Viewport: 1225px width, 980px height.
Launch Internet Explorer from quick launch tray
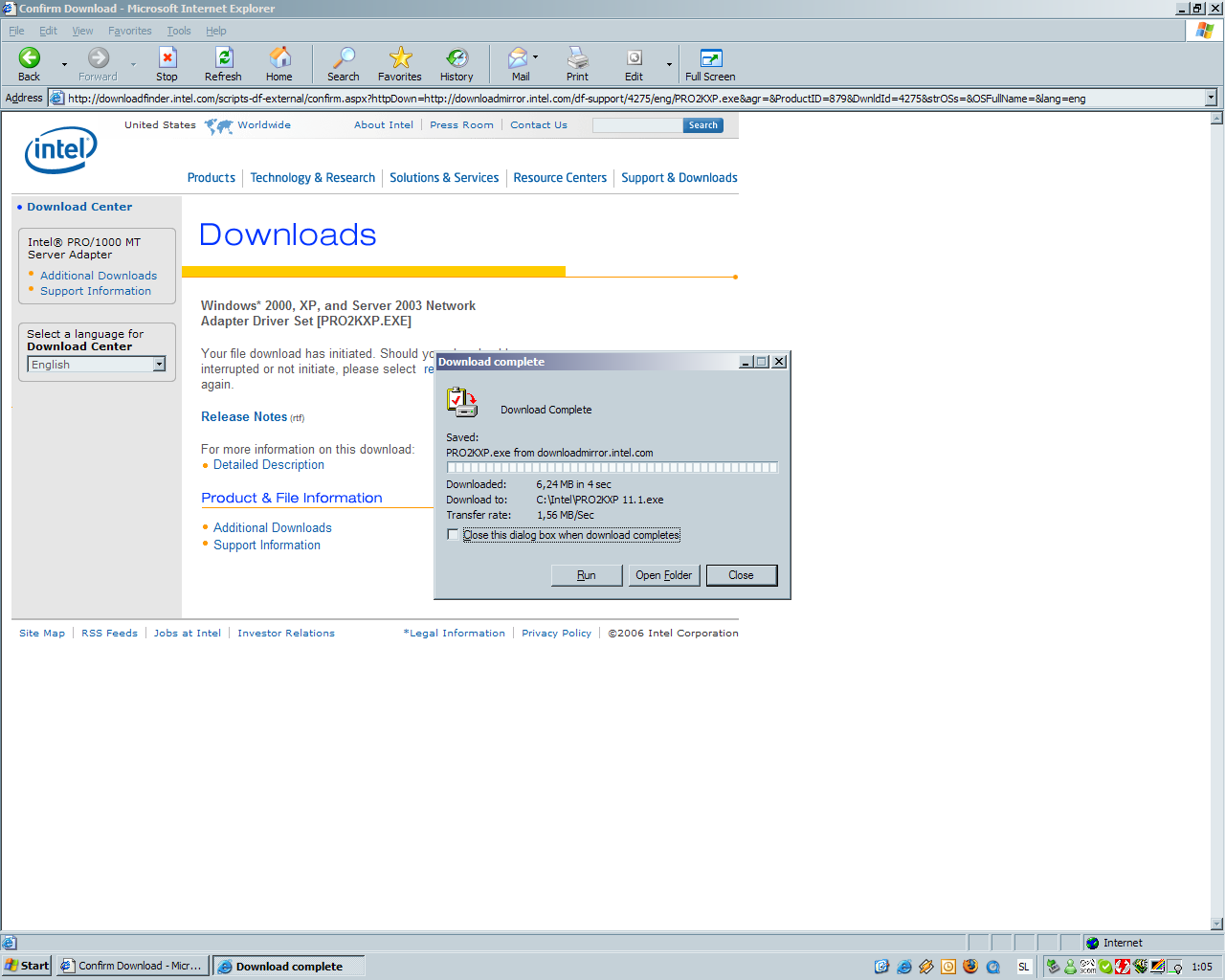point(904,967)
